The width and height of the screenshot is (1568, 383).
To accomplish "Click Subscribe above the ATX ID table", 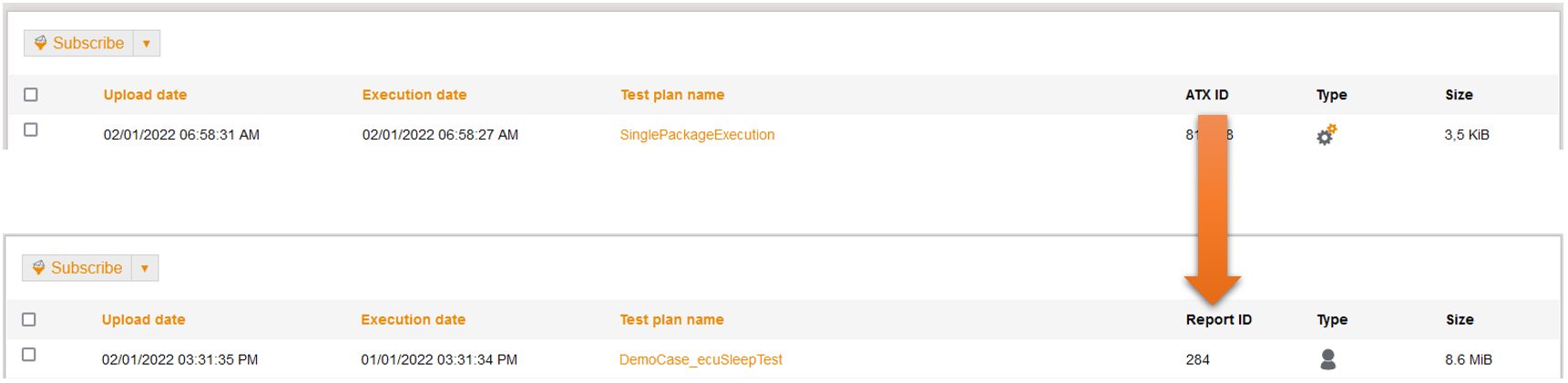I will click(78, 43).
